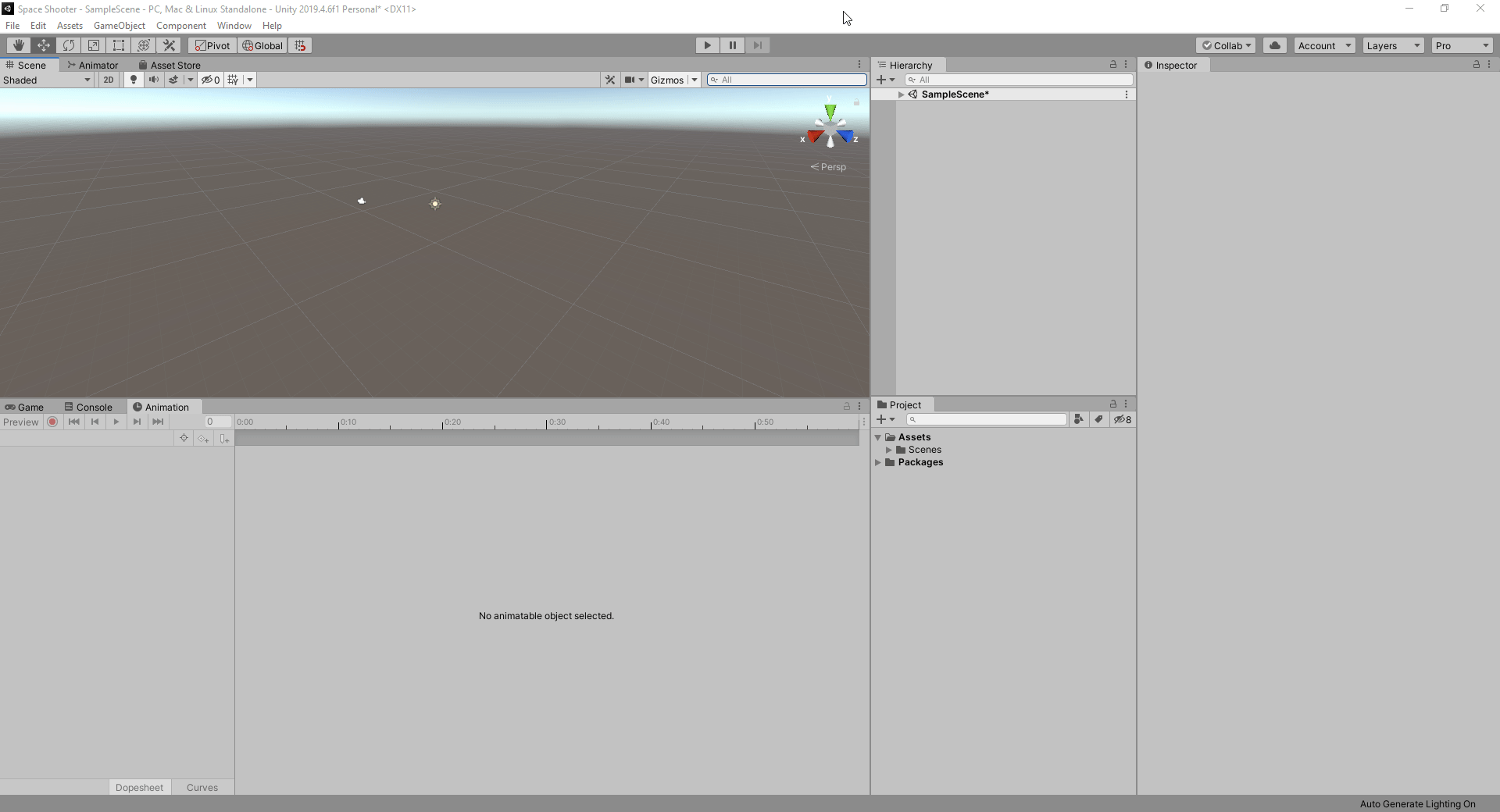Toggle skybox and scene effects
The image size is (1500, 812).
pos(174,80)
